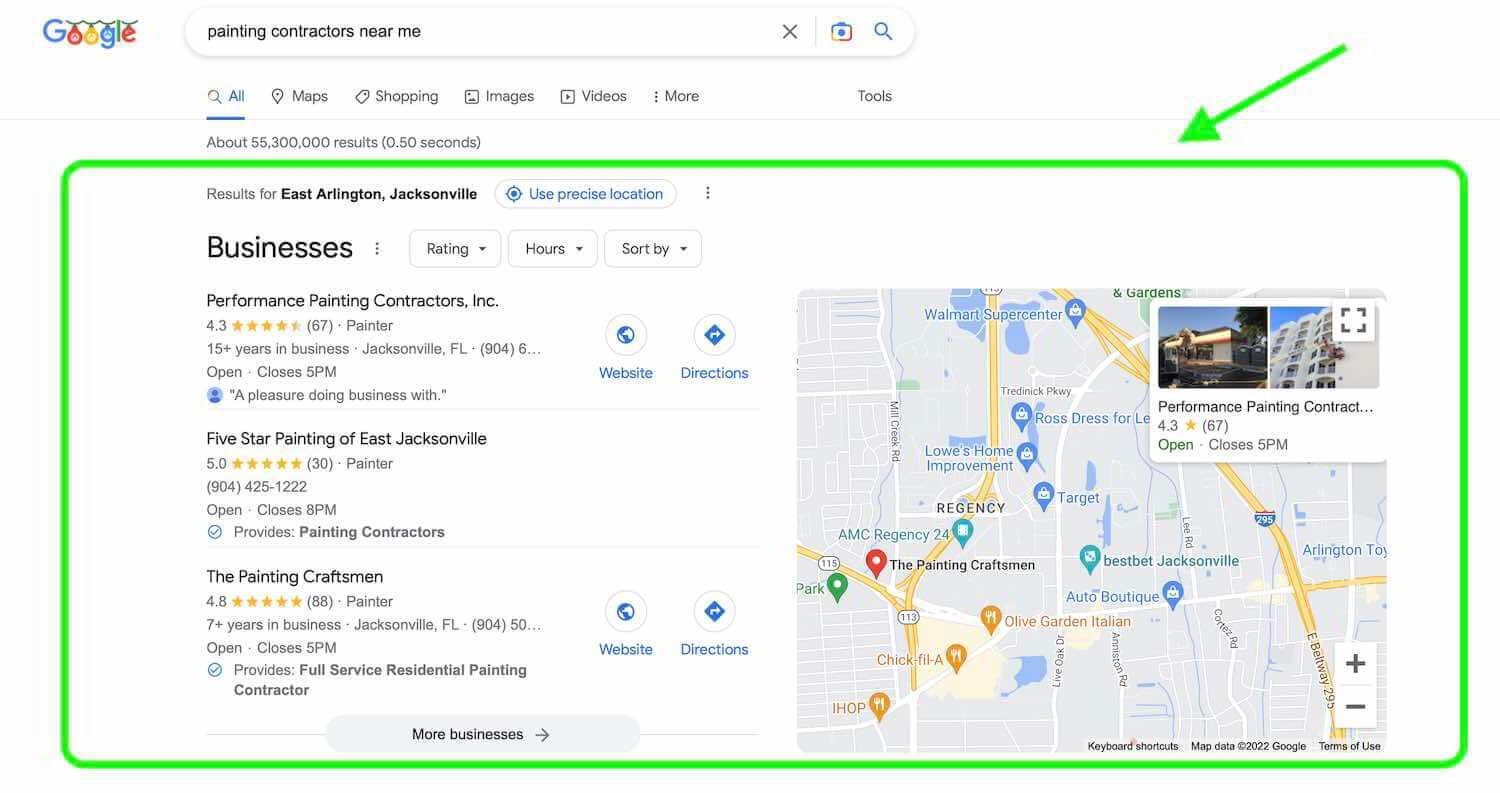
Task: Get Directions to Performance Painting Contractors
Action: pyautogui.click(x=714, y=334)
